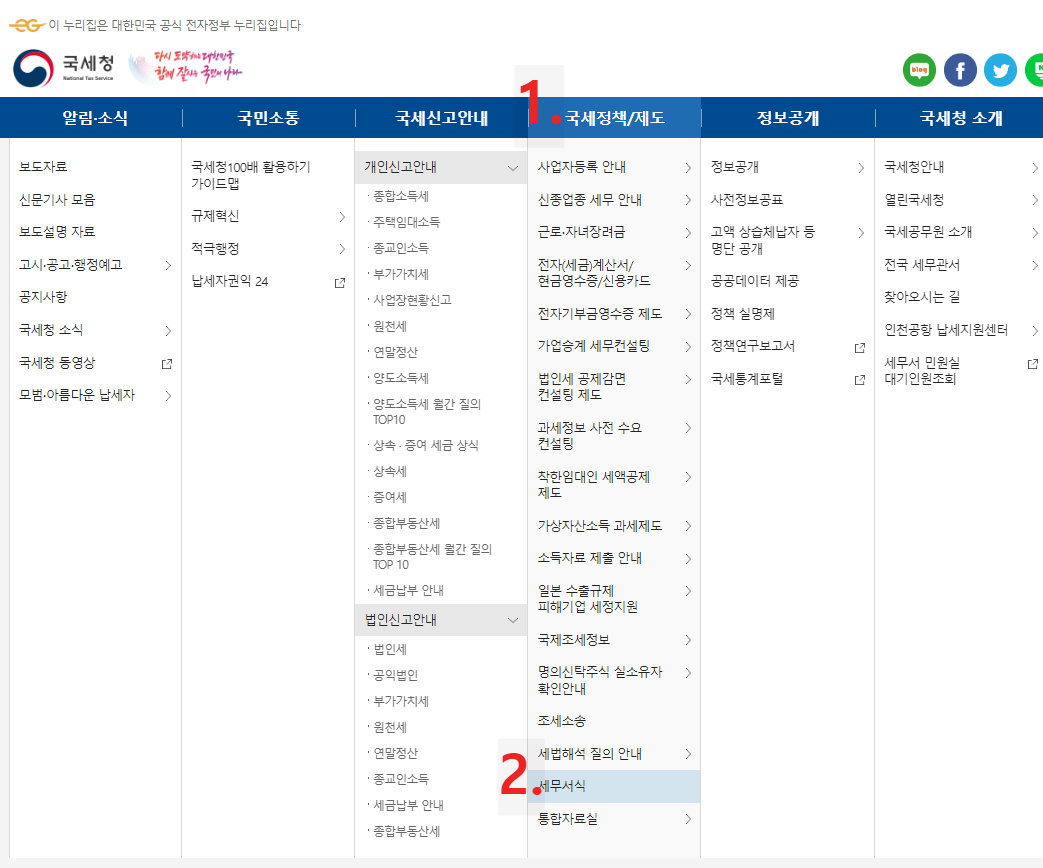Viewport: 1043px width, 868px height.
Task: Open 국세청100배 활용하기 가이드맵
Action: pos(251,175)
